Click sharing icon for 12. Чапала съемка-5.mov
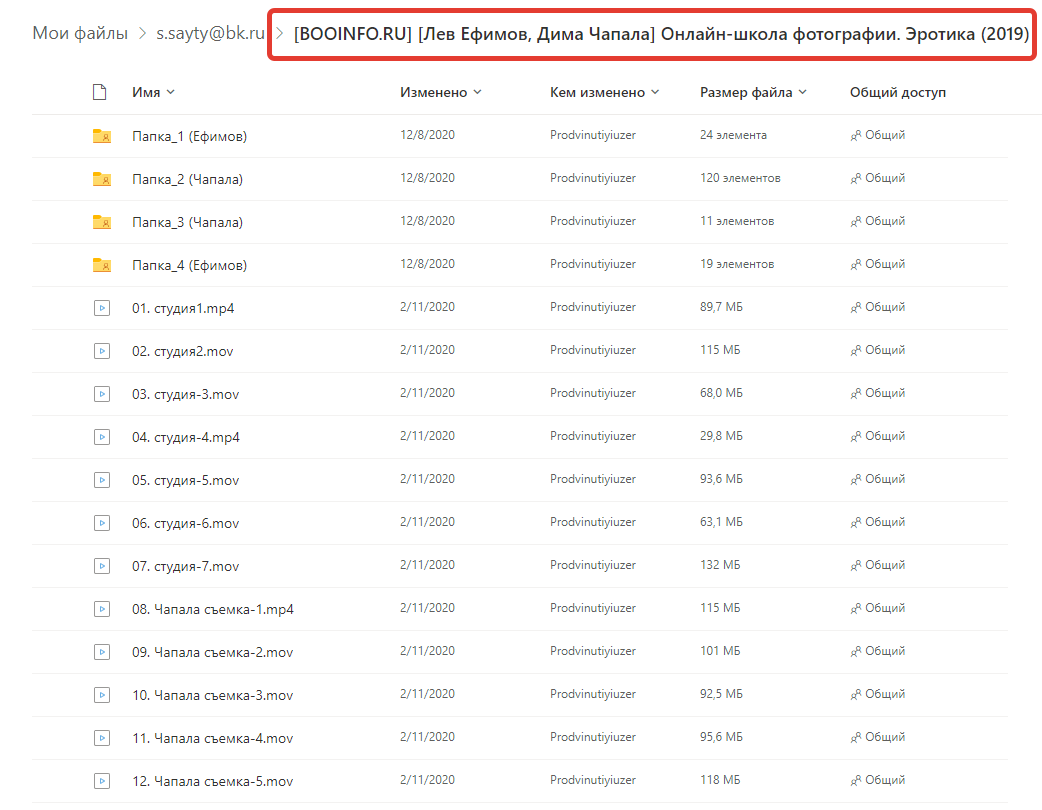Viewport: 1042px width, 810px height. pos(856,780)
